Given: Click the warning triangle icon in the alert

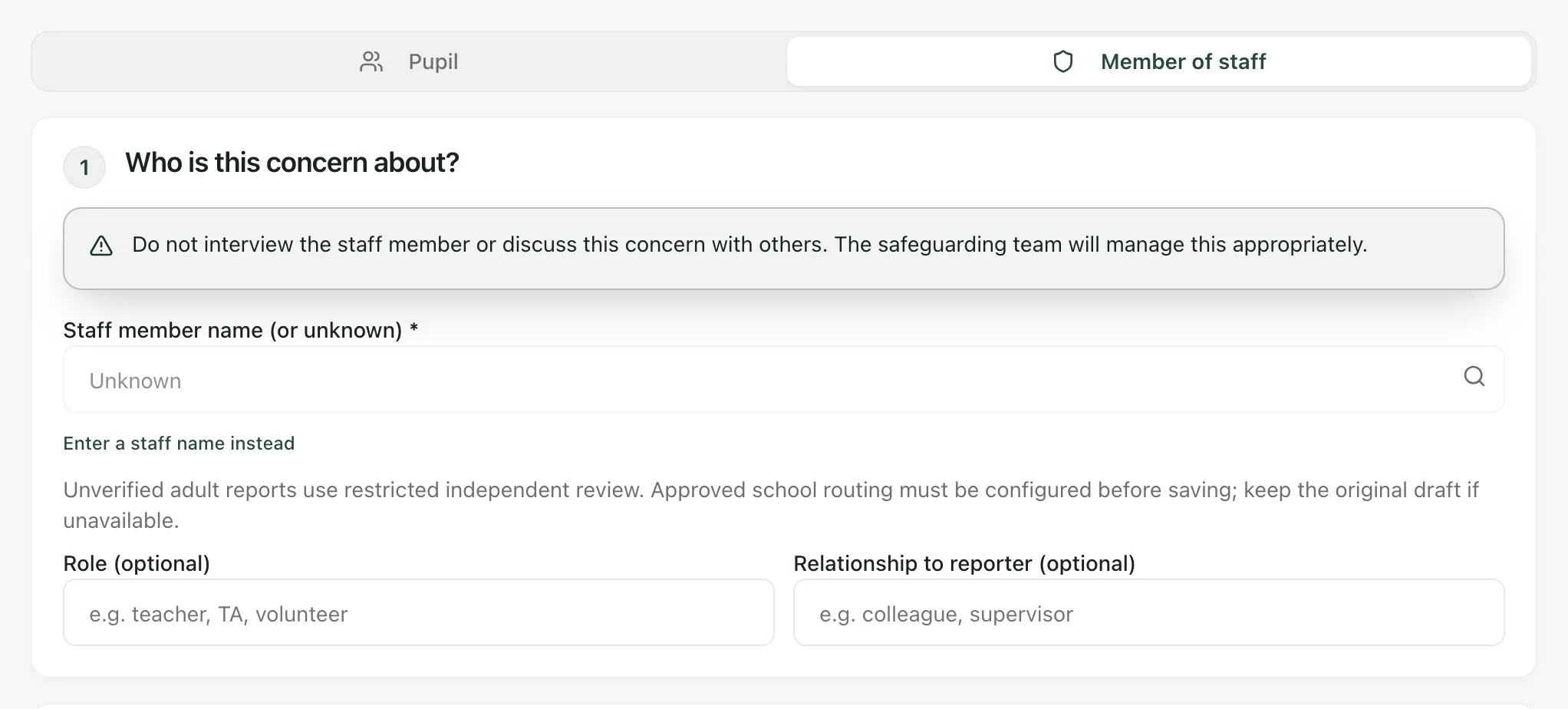Looking at the screenshot, I should [x=101, y=246].
